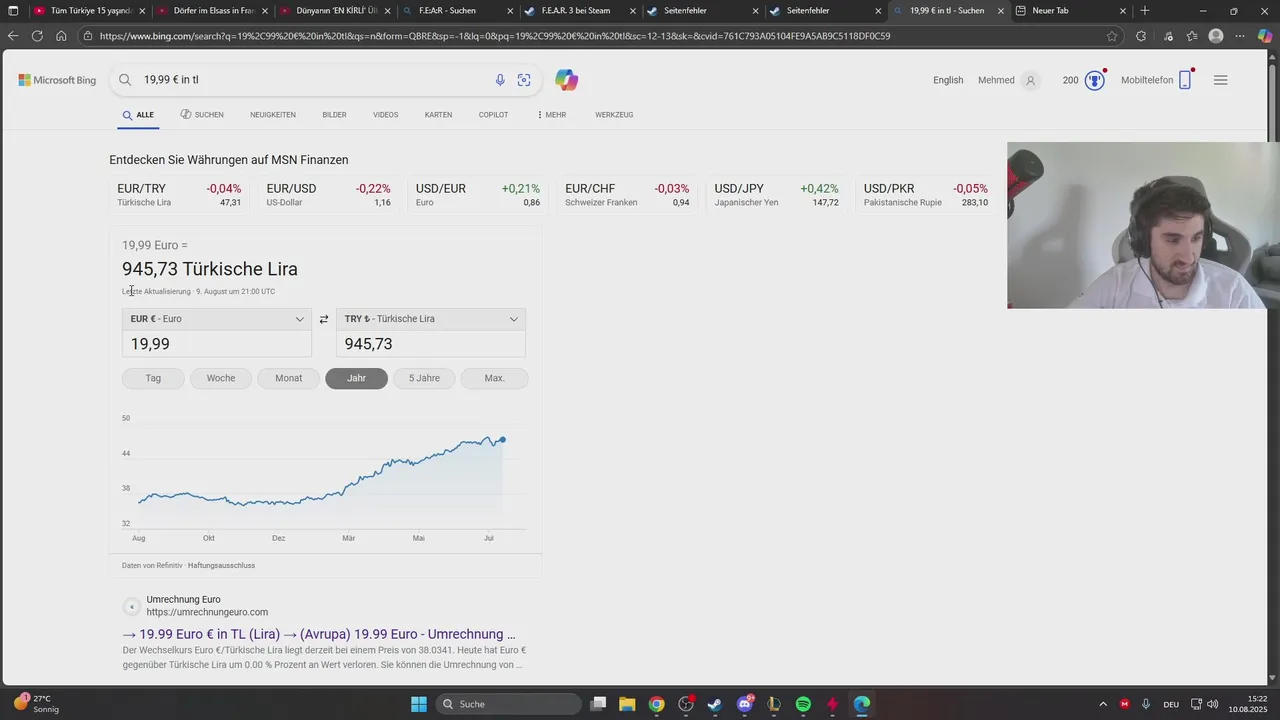Image resolution: width=1280 pixels, height=720 pixels.
Task: Select Monat chart range
Action: point(289,378)
